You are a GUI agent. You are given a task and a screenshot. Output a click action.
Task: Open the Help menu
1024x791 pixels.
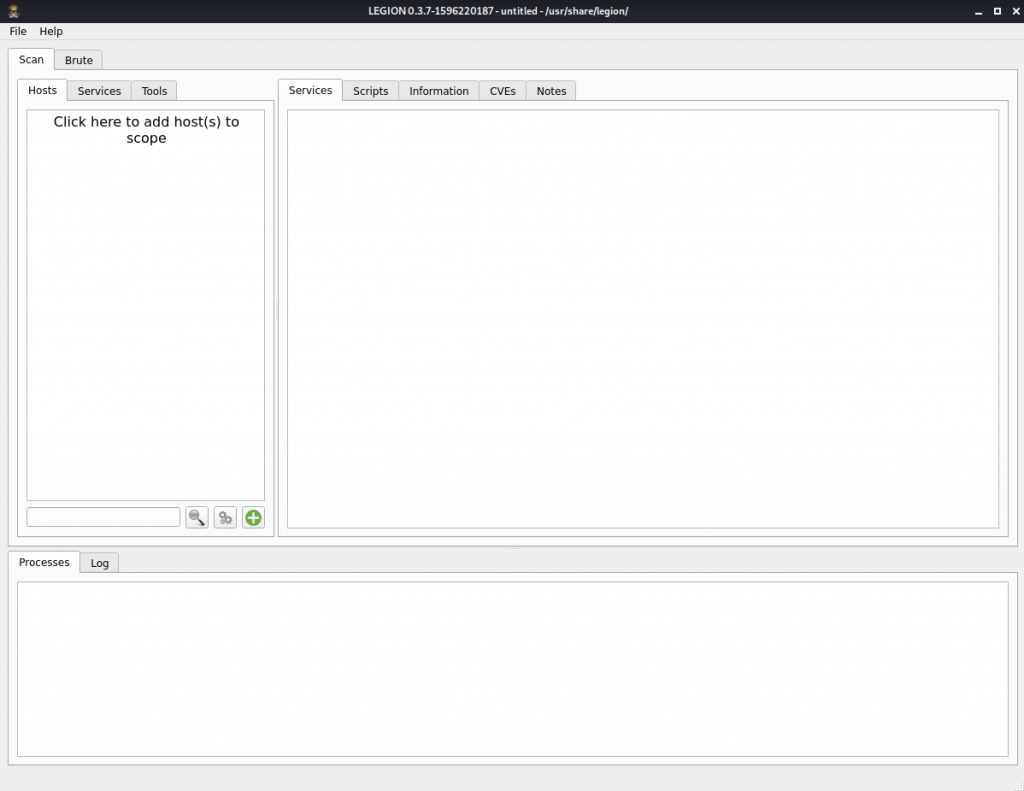click(x=51, y=31)
